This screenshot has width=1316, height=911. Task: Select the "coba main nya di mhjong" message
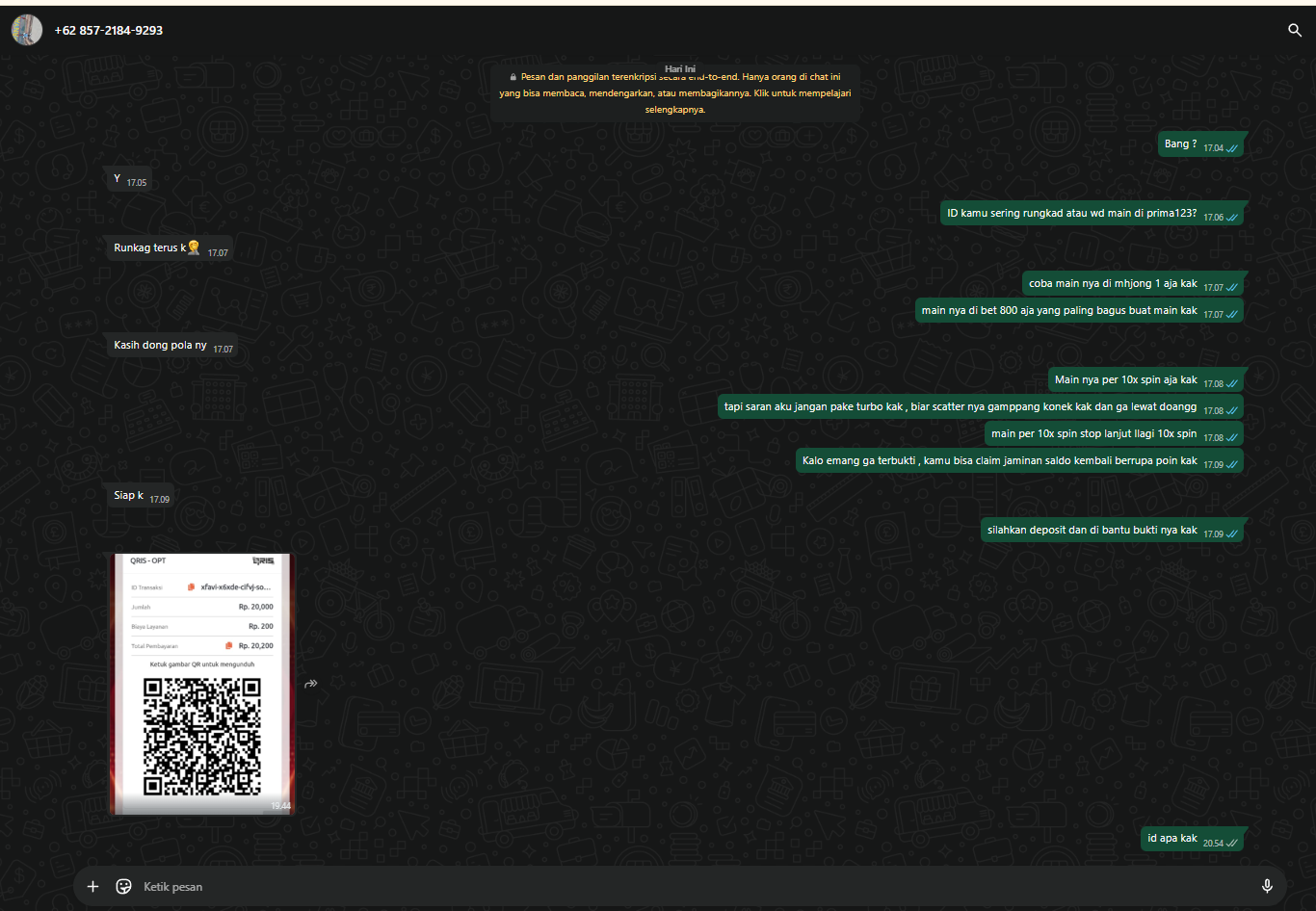pyautogui.click(x=1134, y=284)
